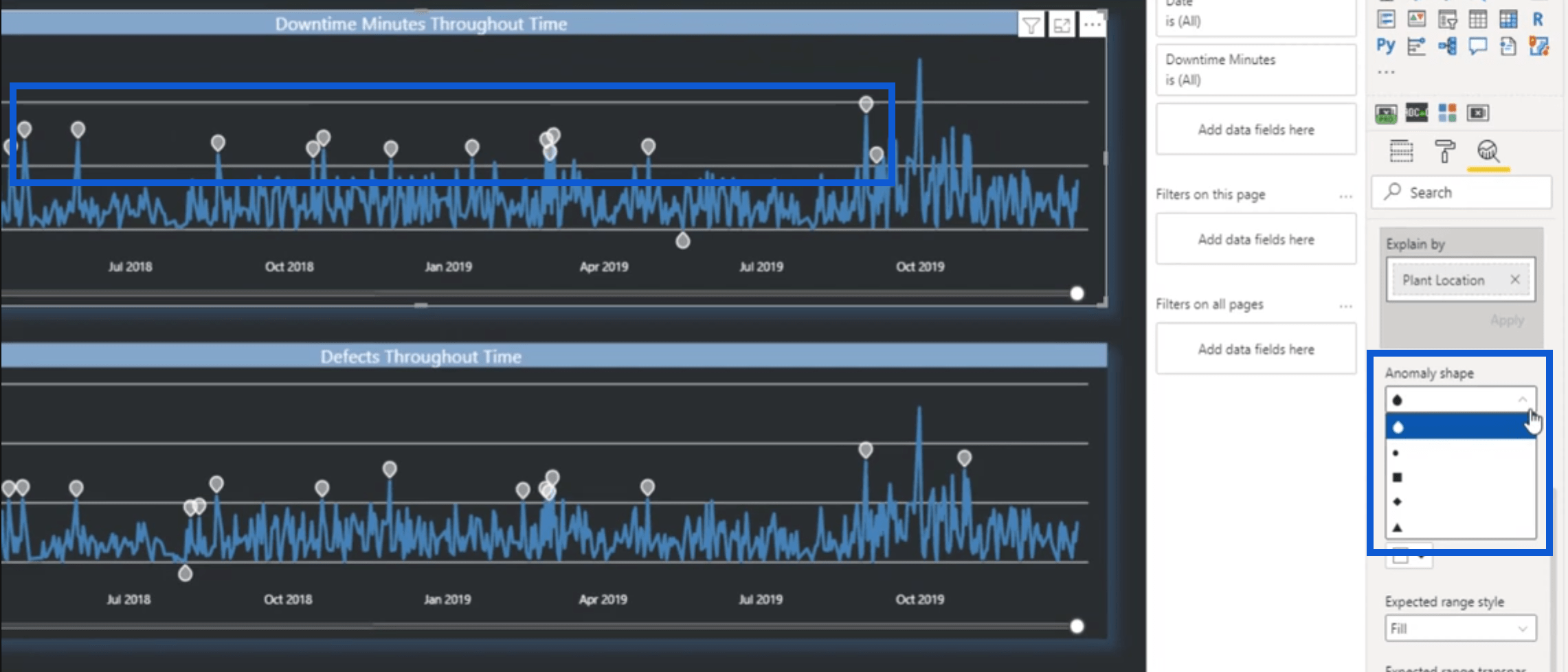Switch to the Format paint roller tab
Screen dimensions: 1568x672
tap(1444, 150)
